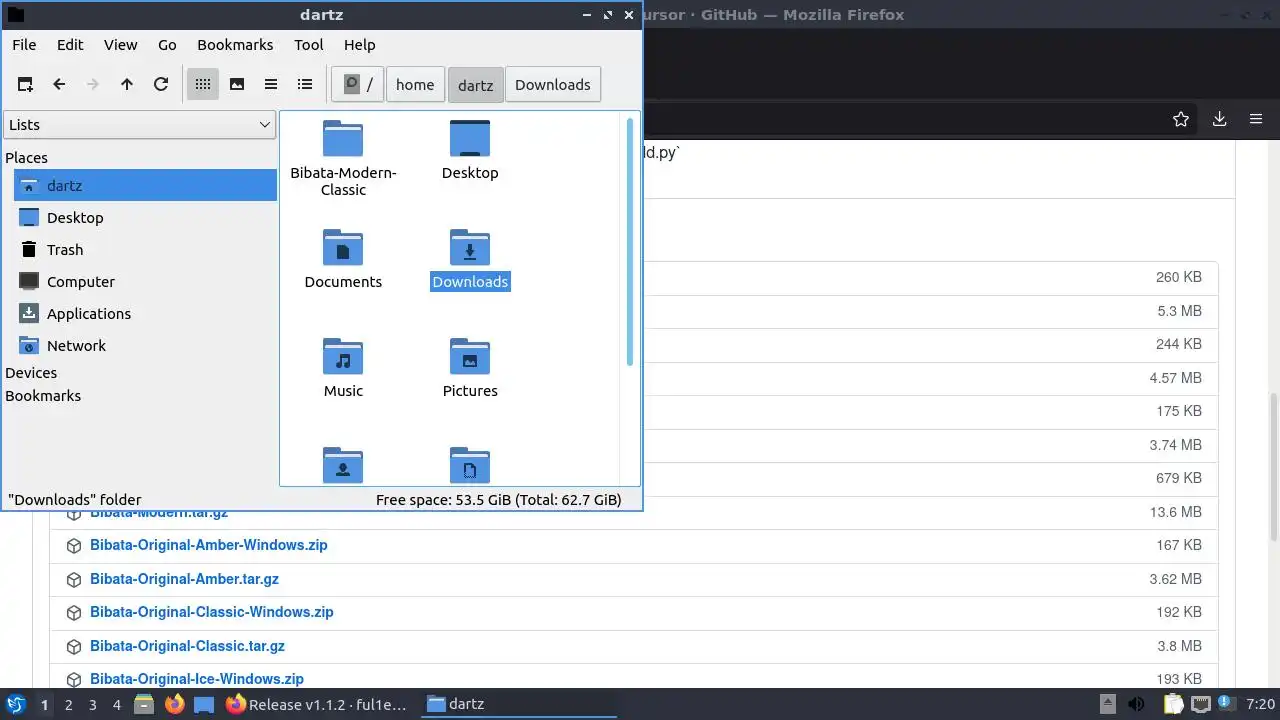The height and width of the screenshot is (720, 1280).
Task: Select the Bibata-Modern-Classic folder icon
Action: [x=343, y=139]
